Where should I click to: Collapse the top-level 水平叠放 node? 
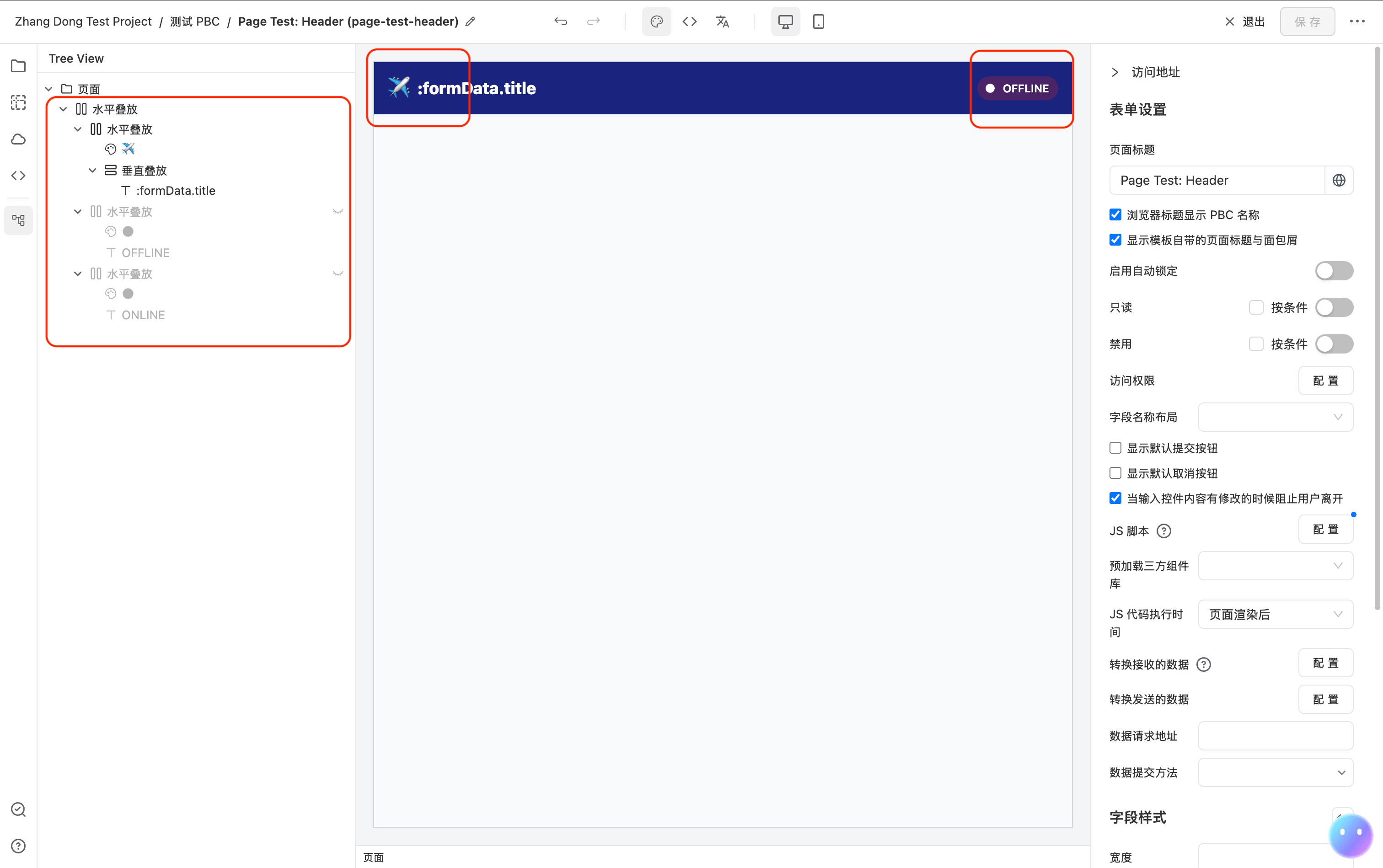[63, 109]
